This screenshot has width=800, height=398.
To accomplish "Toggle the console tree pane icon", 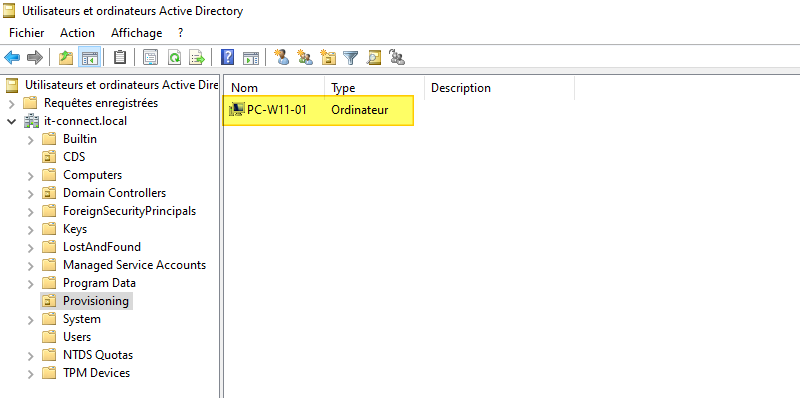I will coord(89,57).
